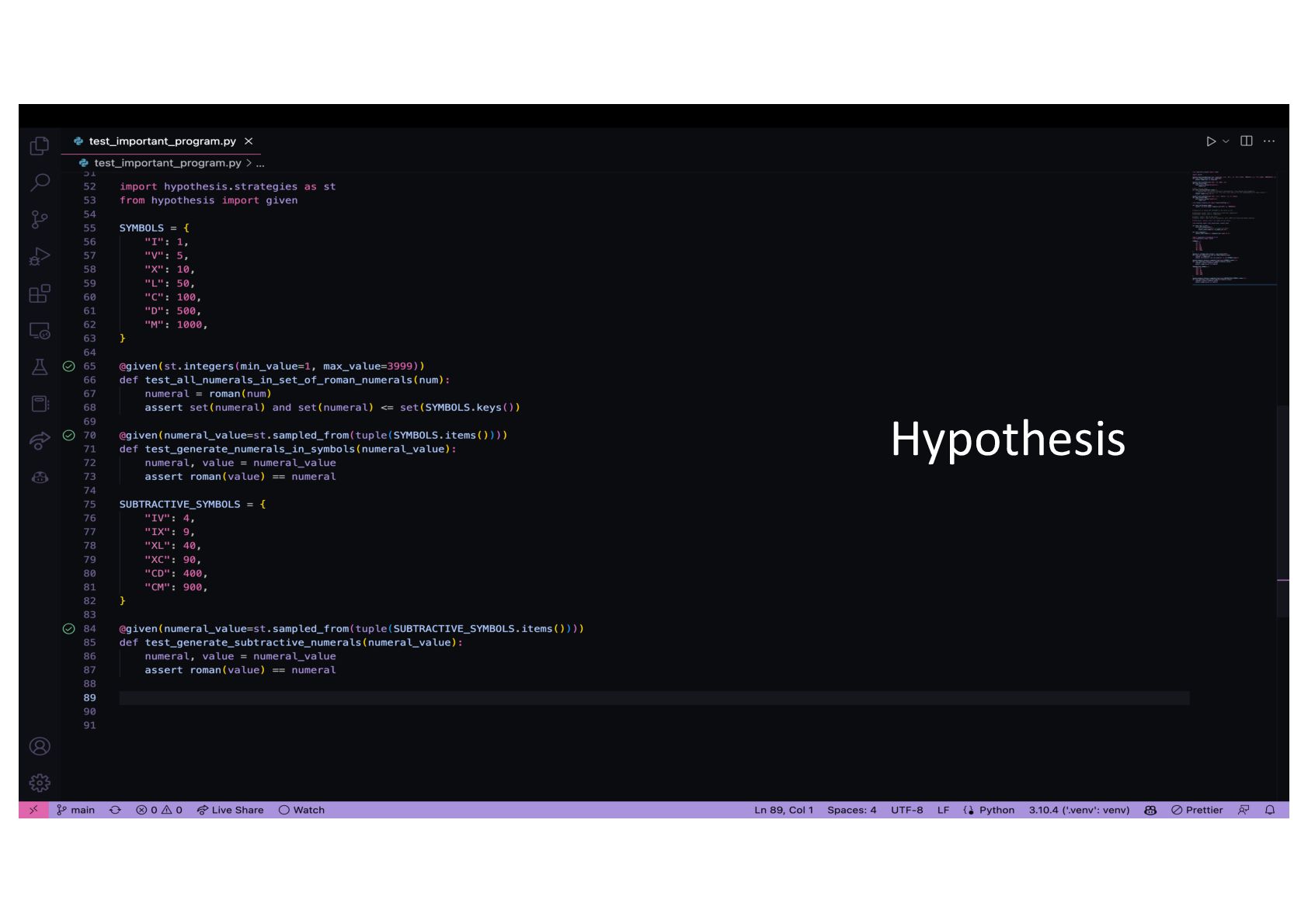Open the Manage gear settings icon
The width and height of the screenshot is (1308, 924).
click(40, 783)
